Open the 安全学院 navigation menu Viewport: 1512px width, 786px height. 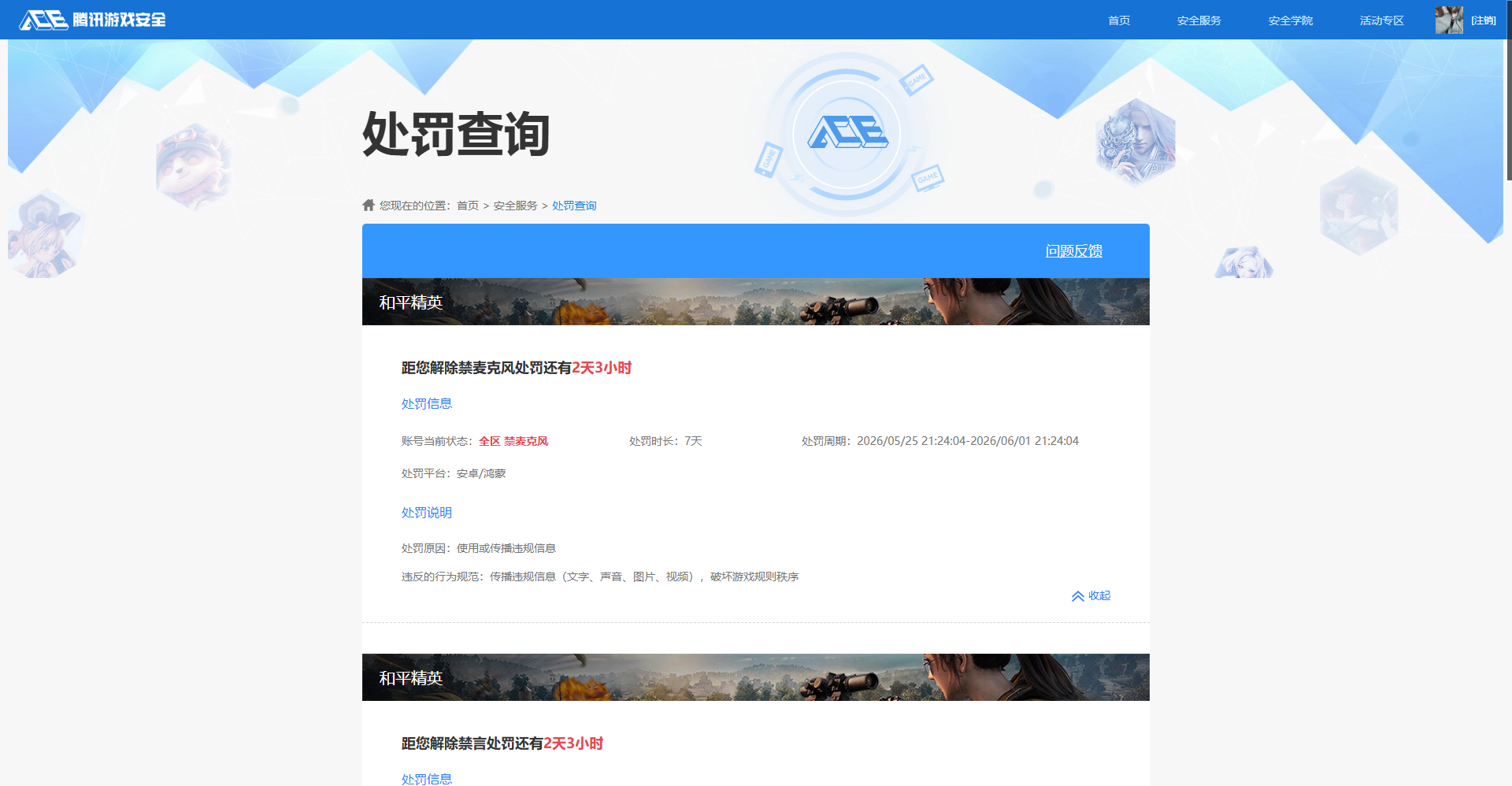1290,20
